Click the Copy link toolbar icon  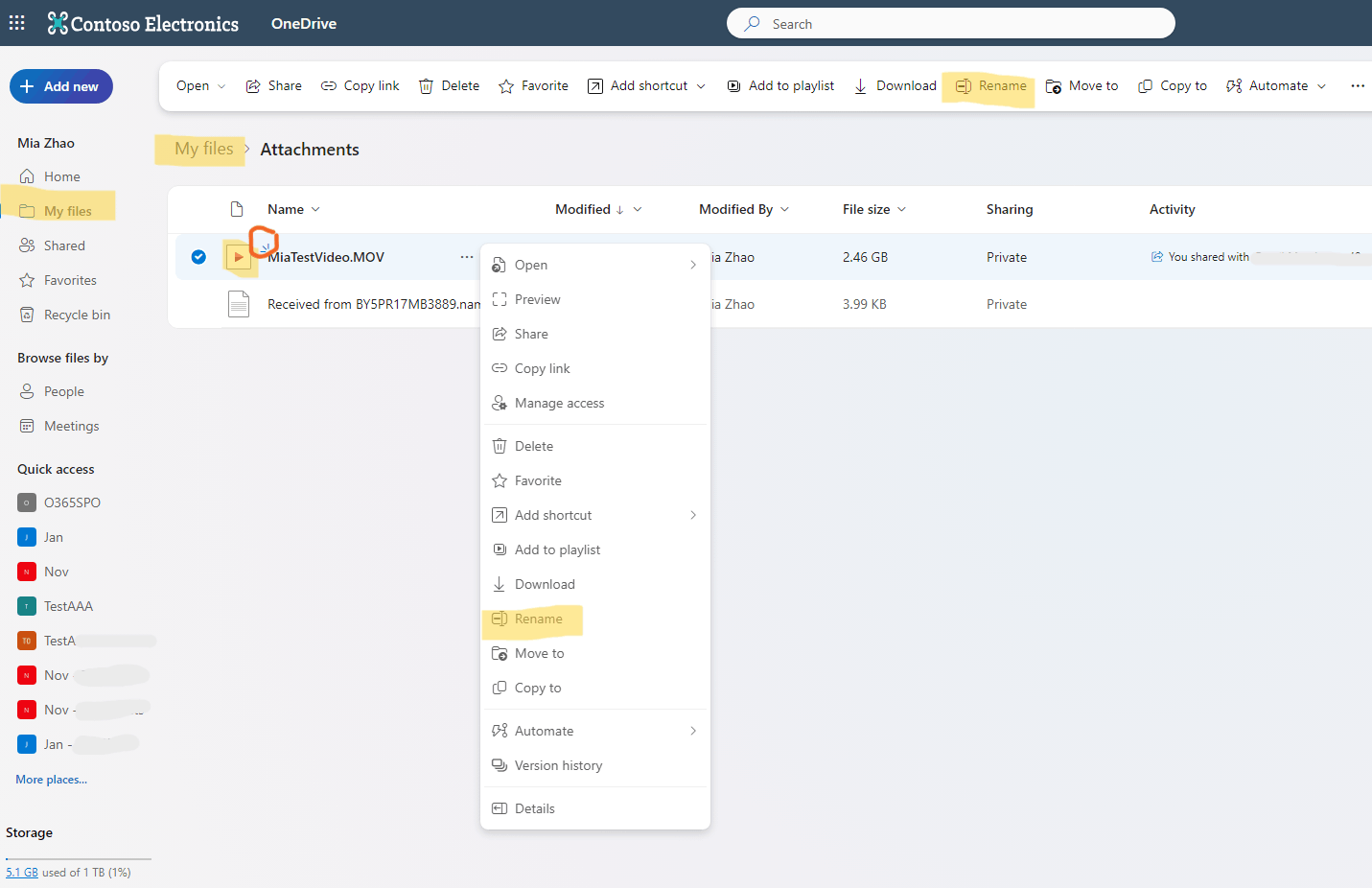click(329, 86)
